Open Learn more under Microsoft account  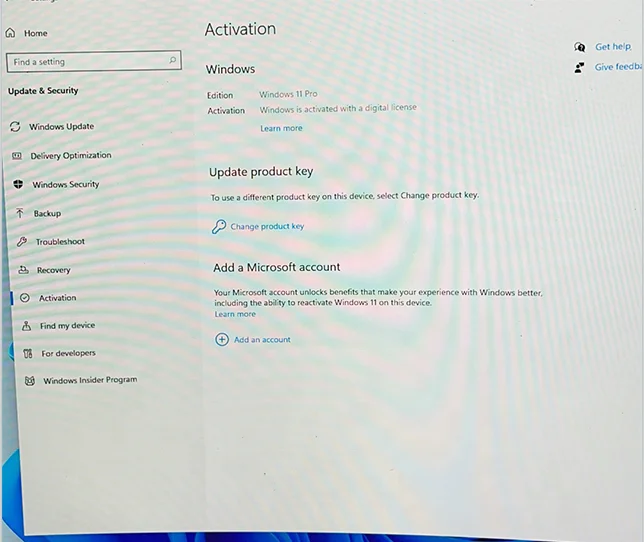[235, 314]
